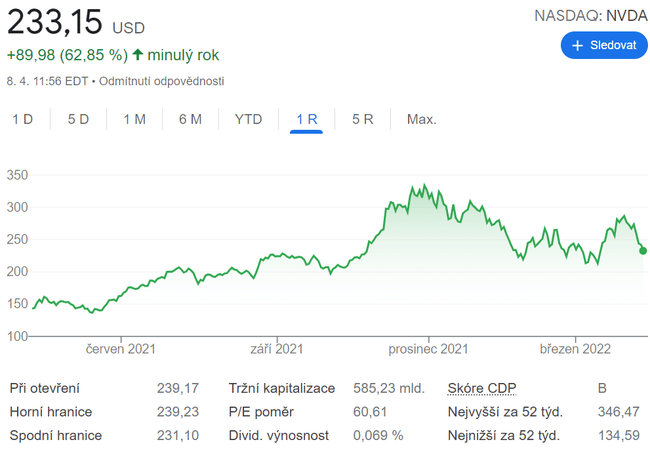Click the NASDAQ: NVDA ticker label

591,16
